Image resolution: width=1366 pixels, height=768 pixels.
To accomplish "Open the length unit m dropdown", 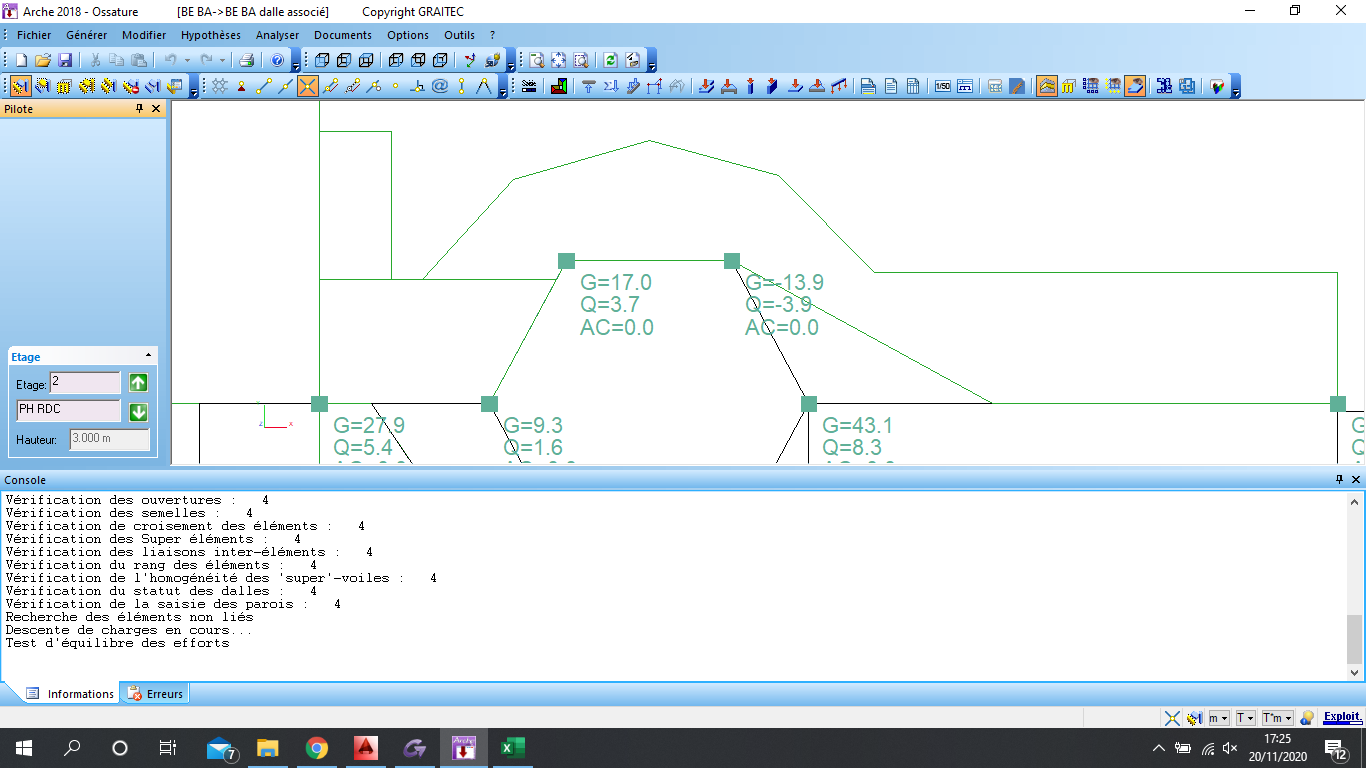I will pyautogui.click(x=1219, y=718).
